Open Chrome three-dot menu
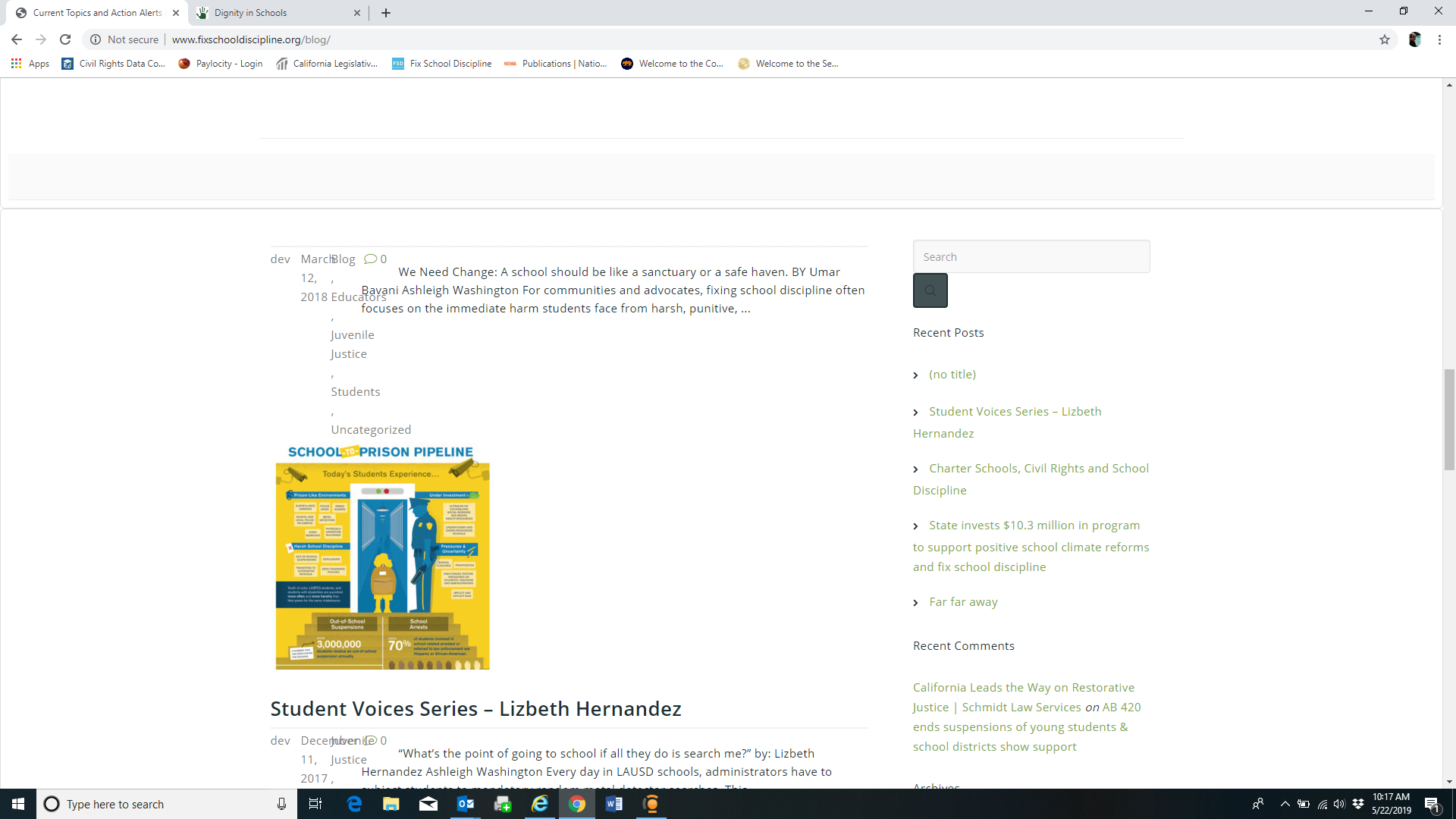 click(1439, 39)
